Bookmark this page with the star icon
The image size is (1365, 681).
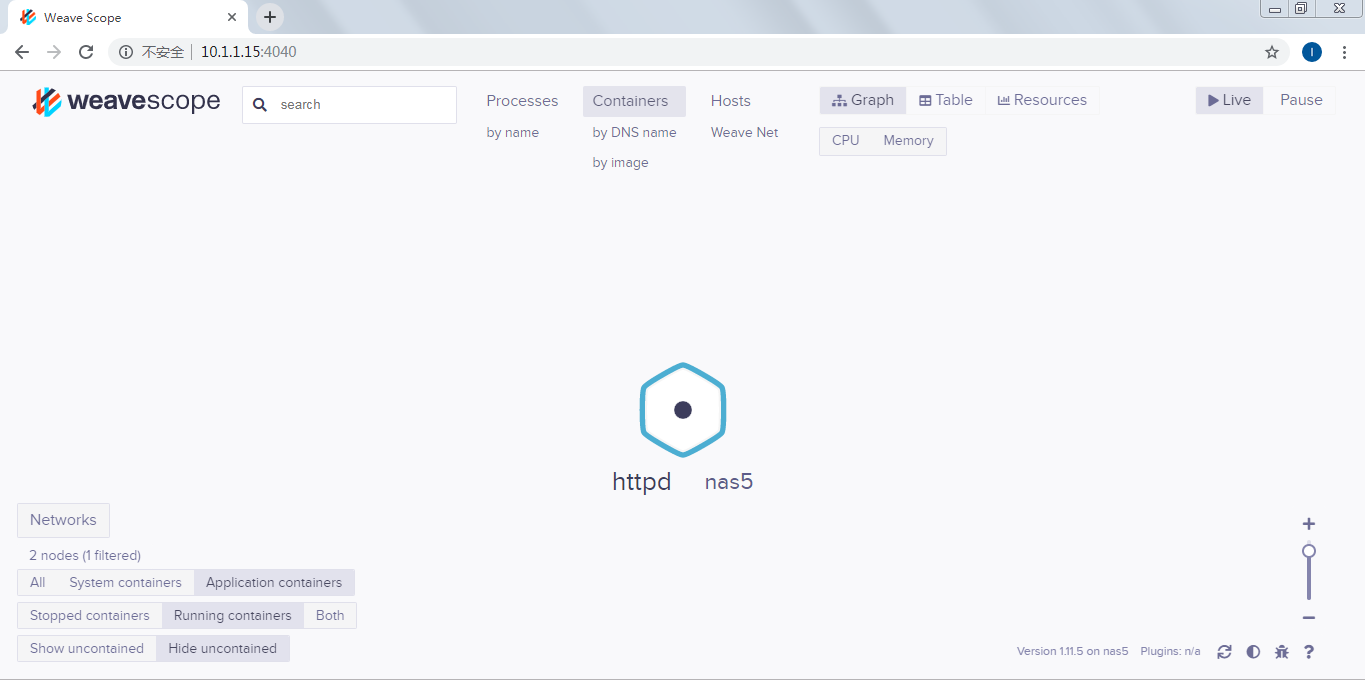pos(1272,52)
